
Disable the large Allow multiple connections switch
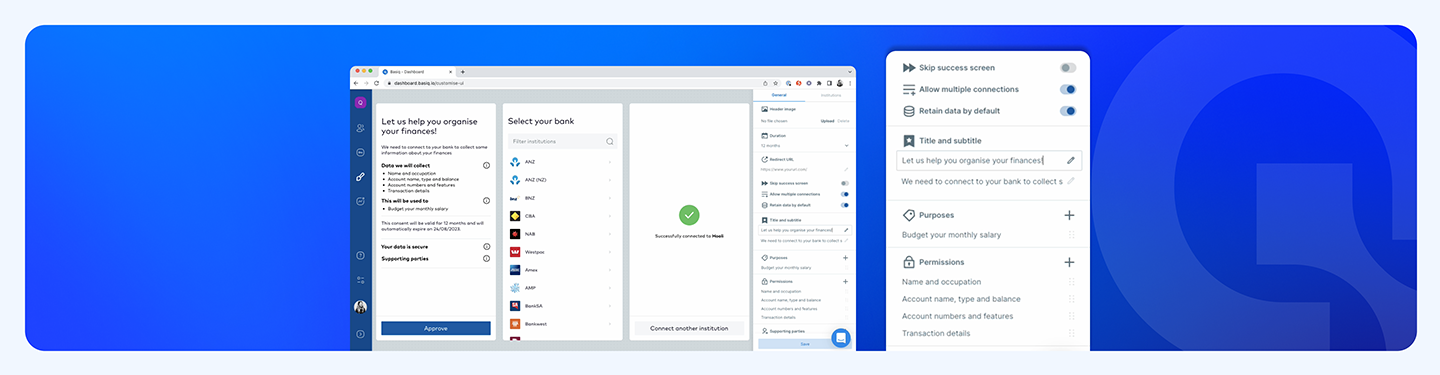1068,89
